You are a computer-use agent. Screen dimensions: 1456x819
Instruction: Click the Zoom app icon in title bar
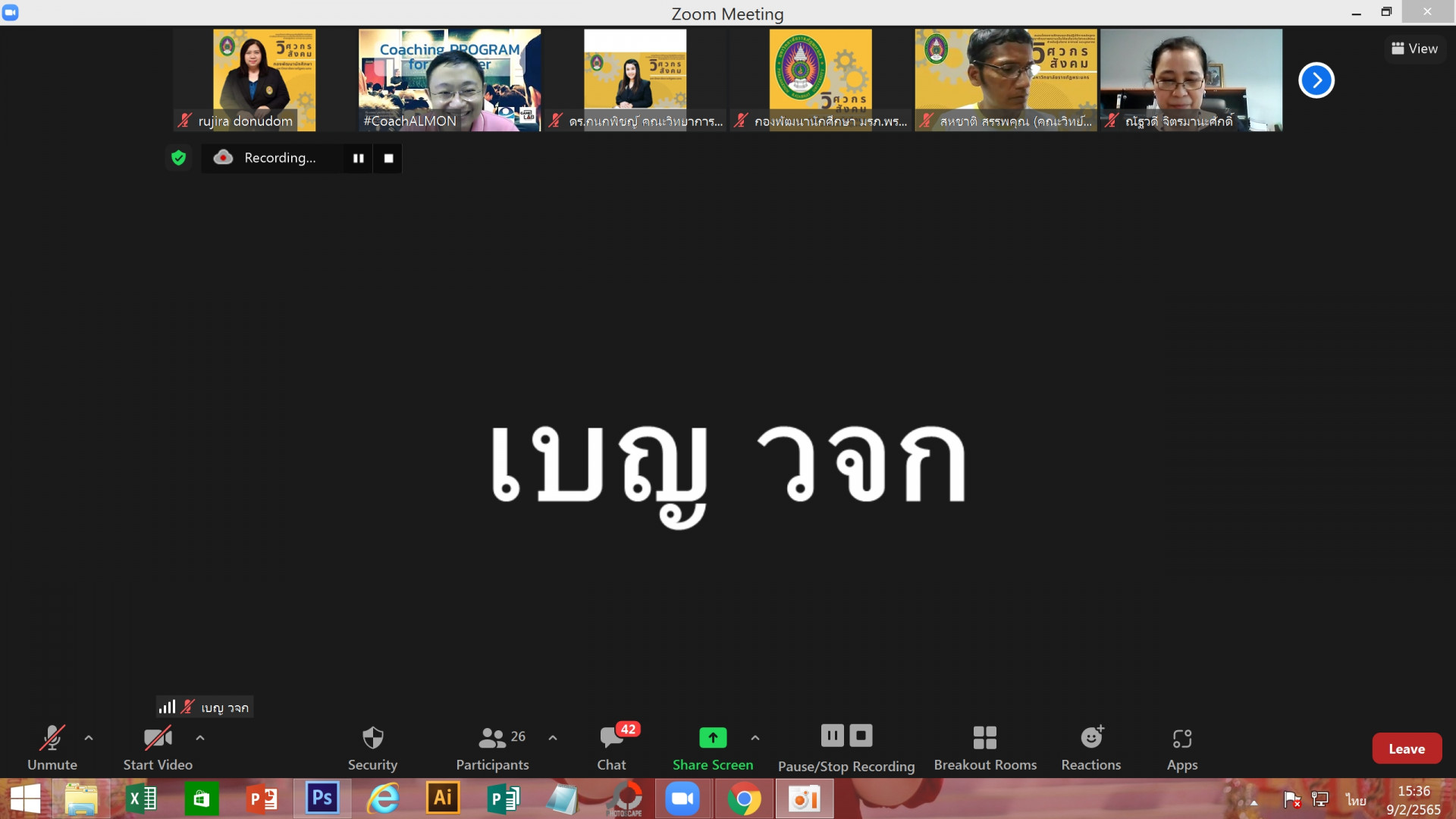(x=11, y=12)
